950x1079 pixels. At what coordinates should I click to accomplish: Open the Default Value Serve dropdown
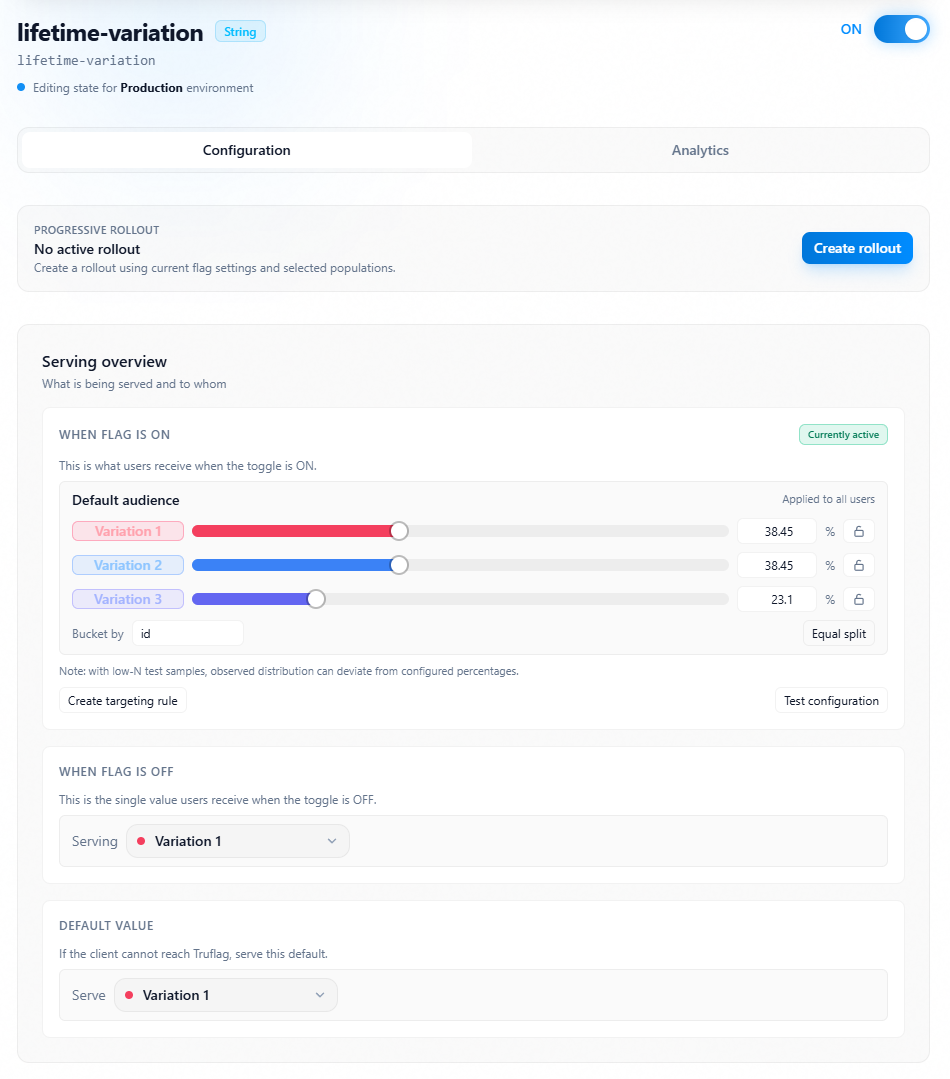click(226, 995)
